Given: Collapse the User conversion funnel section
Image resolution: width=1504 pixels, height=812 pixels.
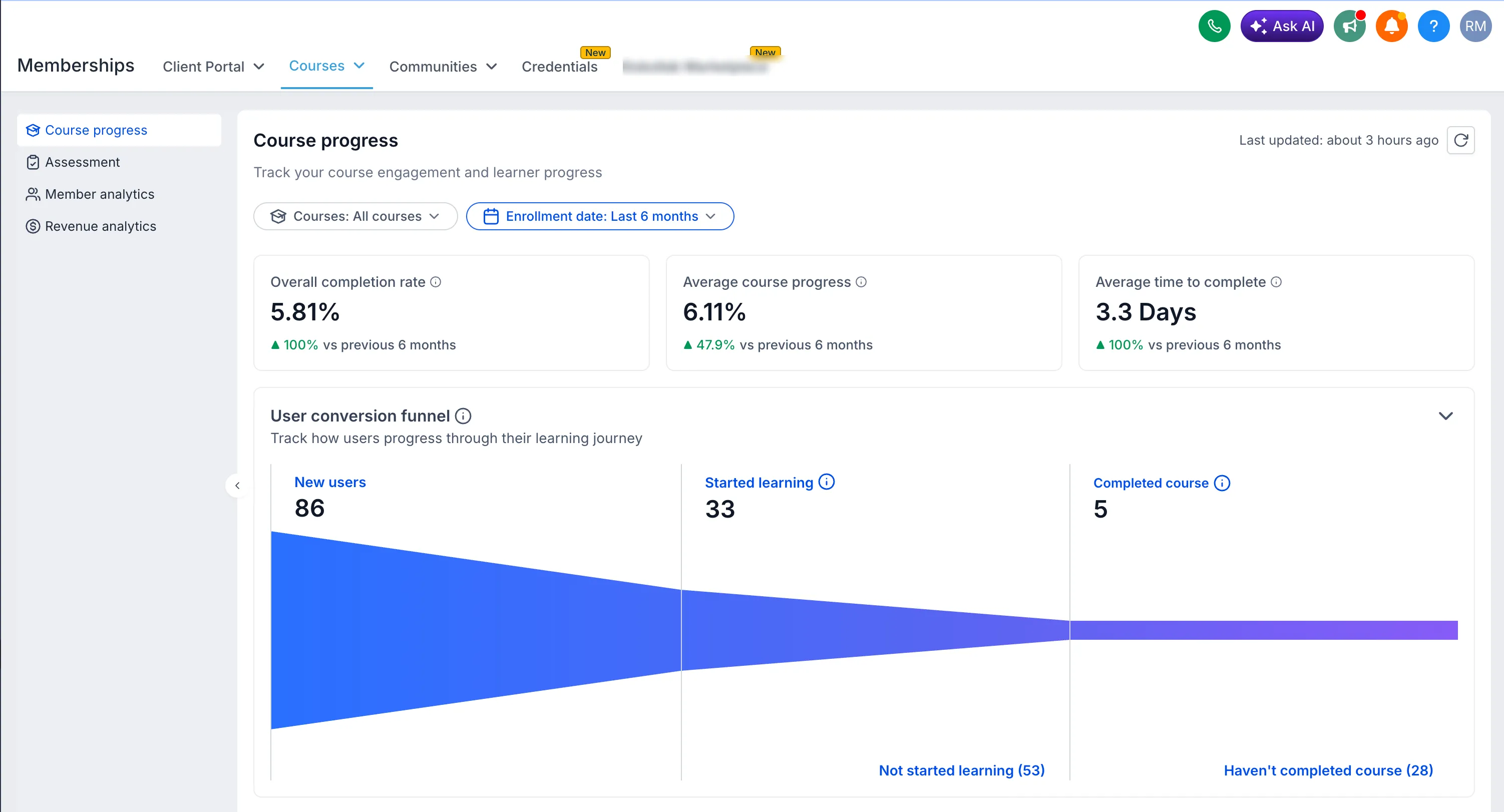Looking at the screenshot, I should click(1445, 416).
